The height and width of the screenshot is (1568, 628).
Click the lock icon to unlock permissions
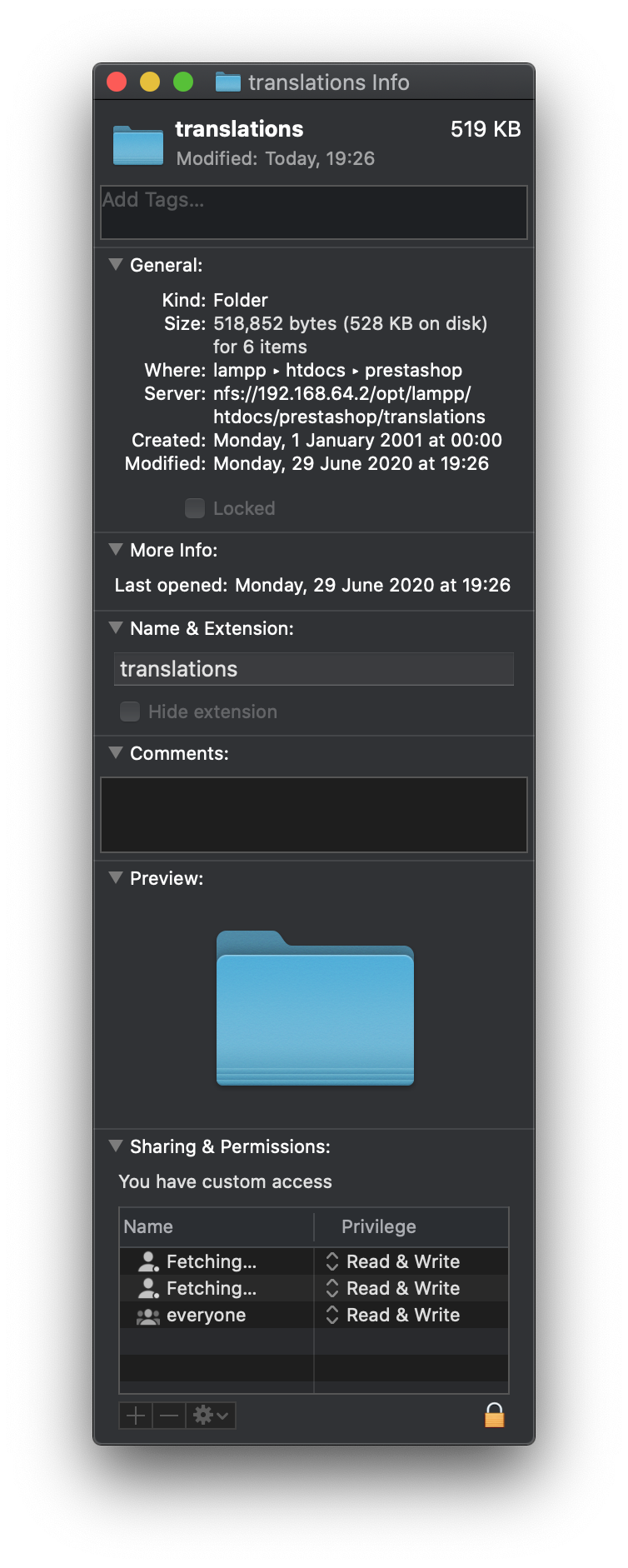click(494, 1415)
